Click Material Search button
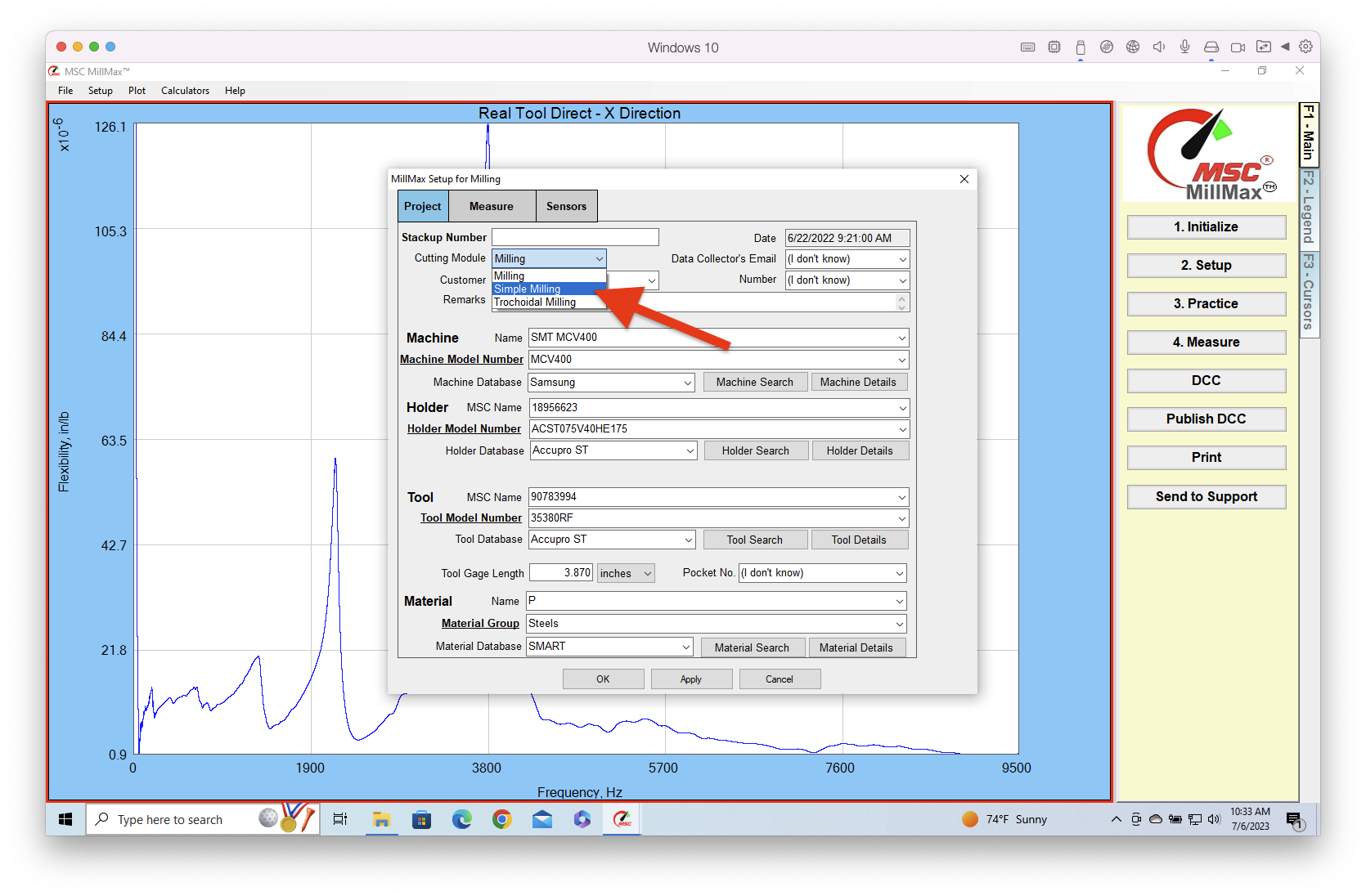Screen dimensions: 1366x896 coord(752,647)
